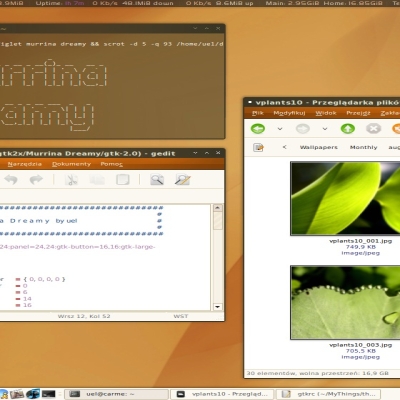Click the value 14 in gedit

(27, 299)
